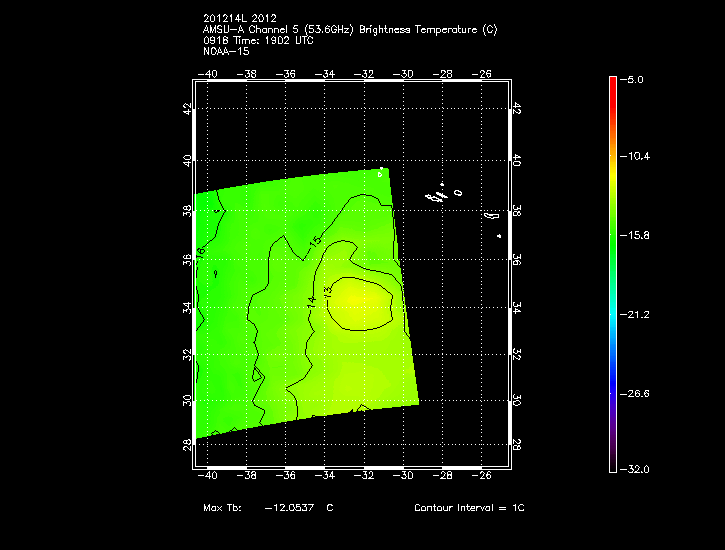Click the contour label 16 near left edge

pos(201,252)
